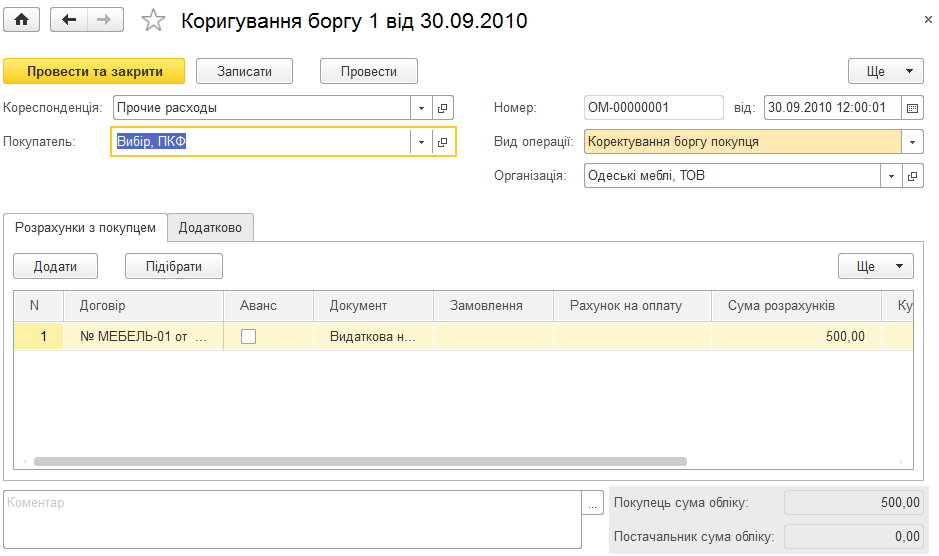
Task: Click the N column header
Action: pos(38,306)
